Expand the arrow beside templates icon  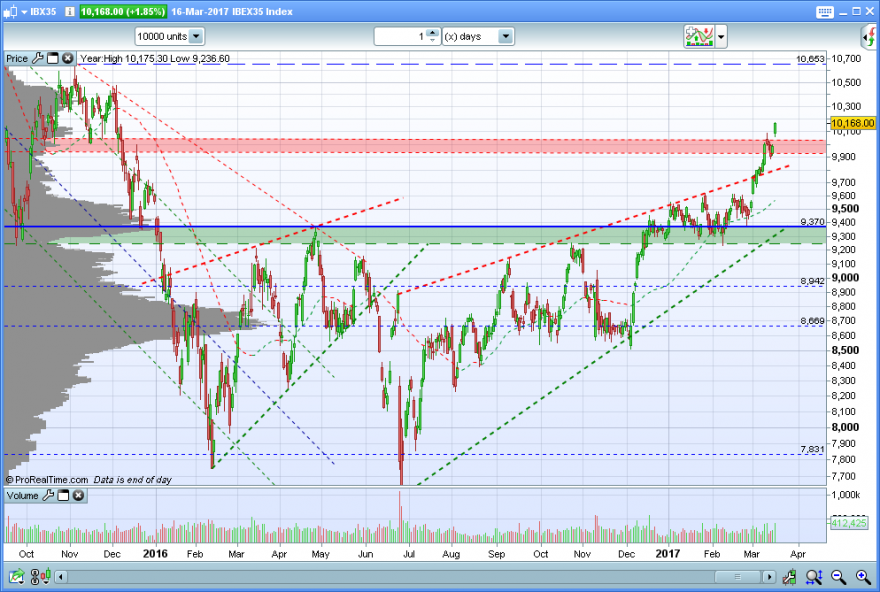tap(721, 37)
